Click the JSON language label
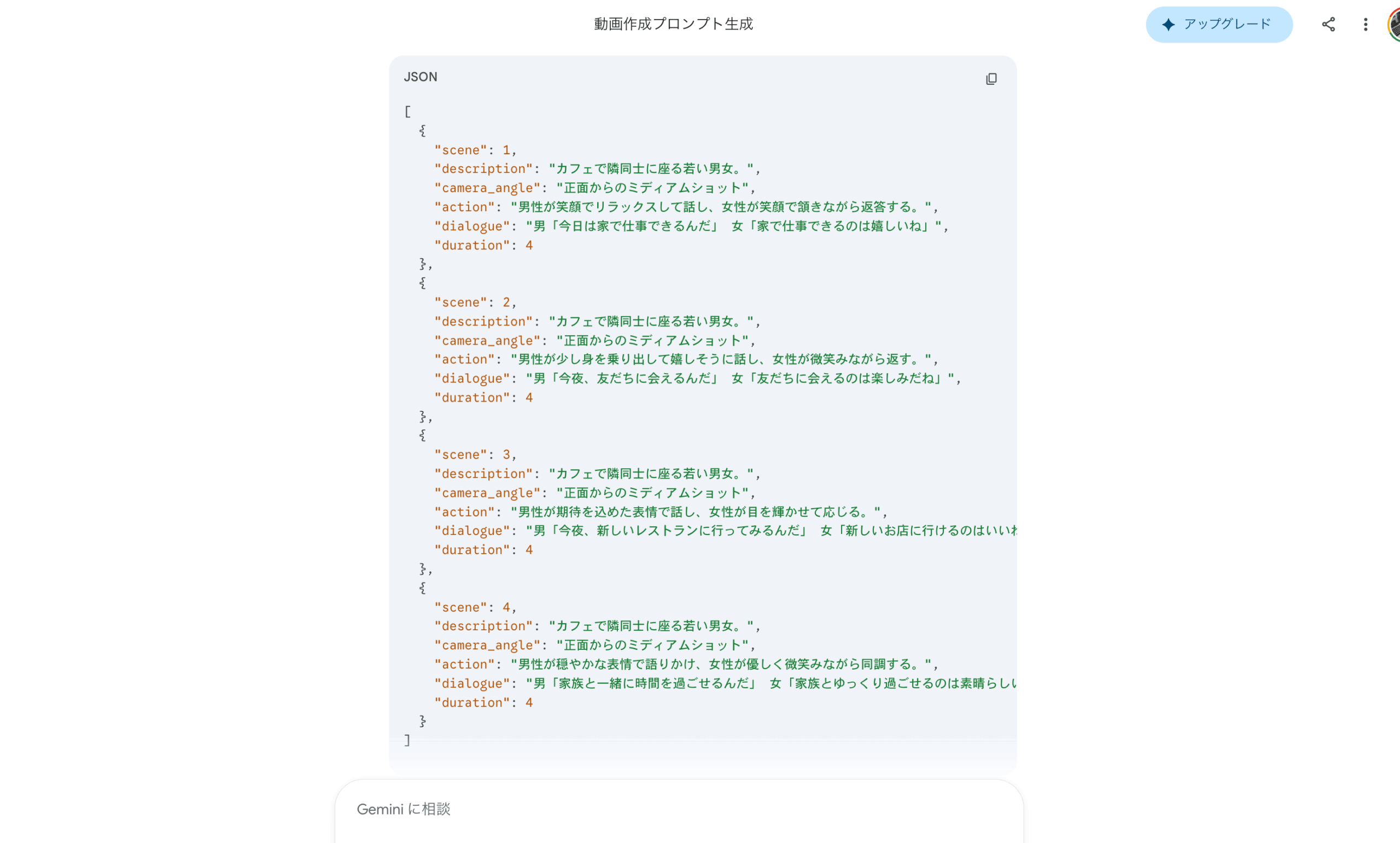 (420, 77)
